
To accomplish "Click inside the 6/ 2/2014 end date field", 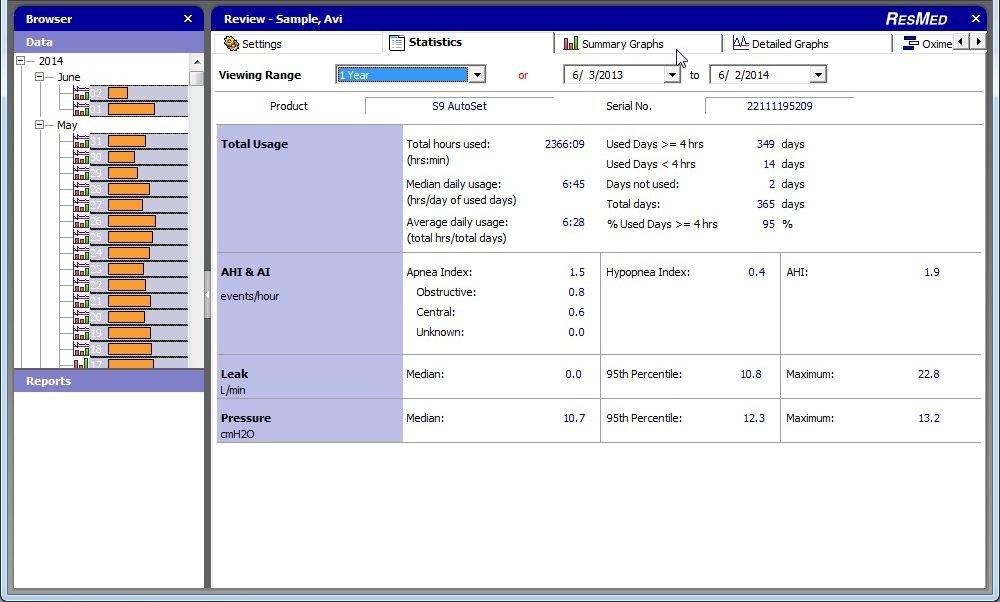I will [x=761, y=75].
